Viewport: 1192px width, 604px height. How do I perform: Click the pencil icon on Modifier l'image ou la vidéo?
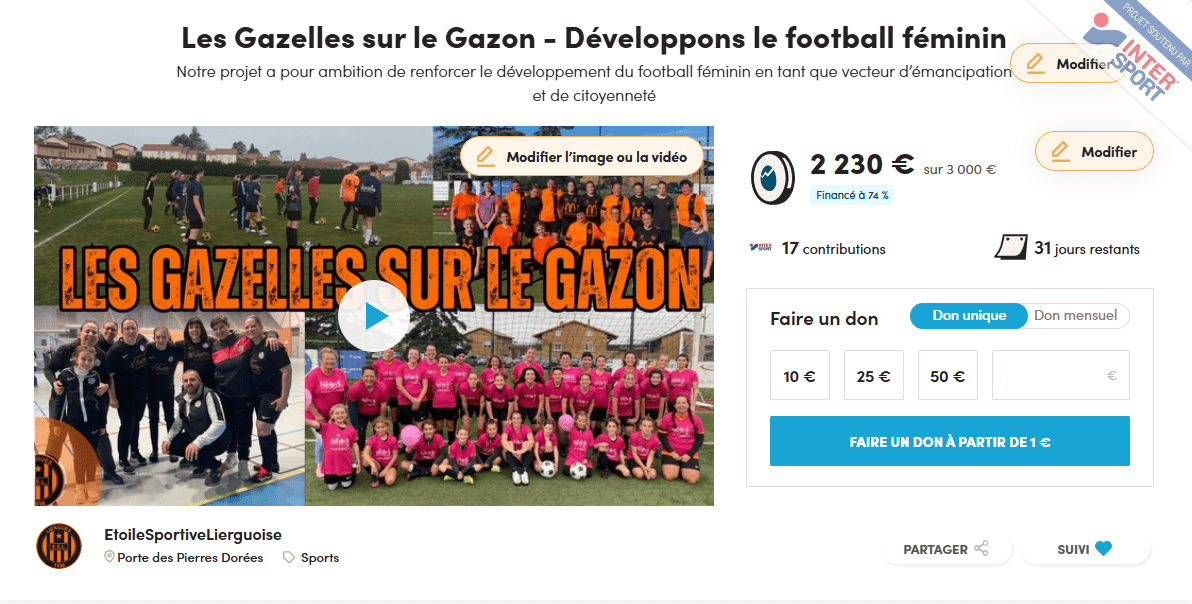tap(484, 157)
